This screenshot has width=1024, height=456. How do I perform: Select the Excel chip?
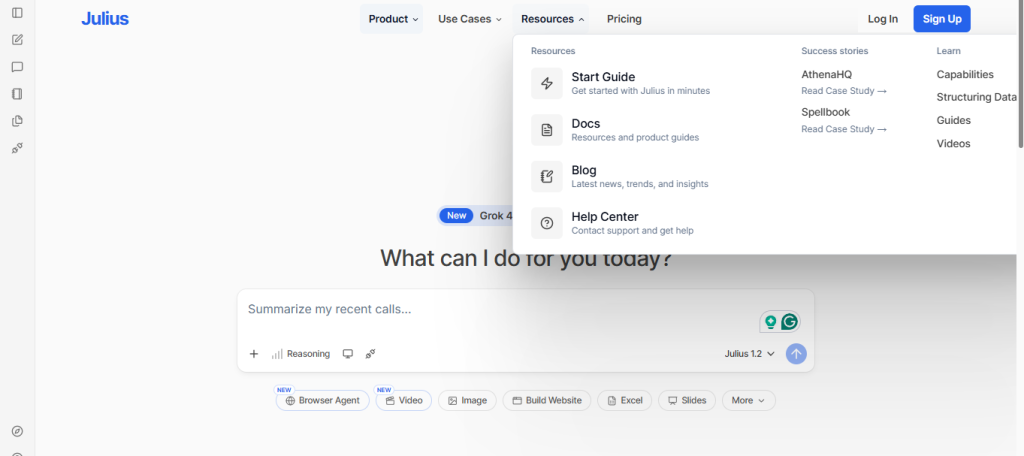tap(624, 400)
